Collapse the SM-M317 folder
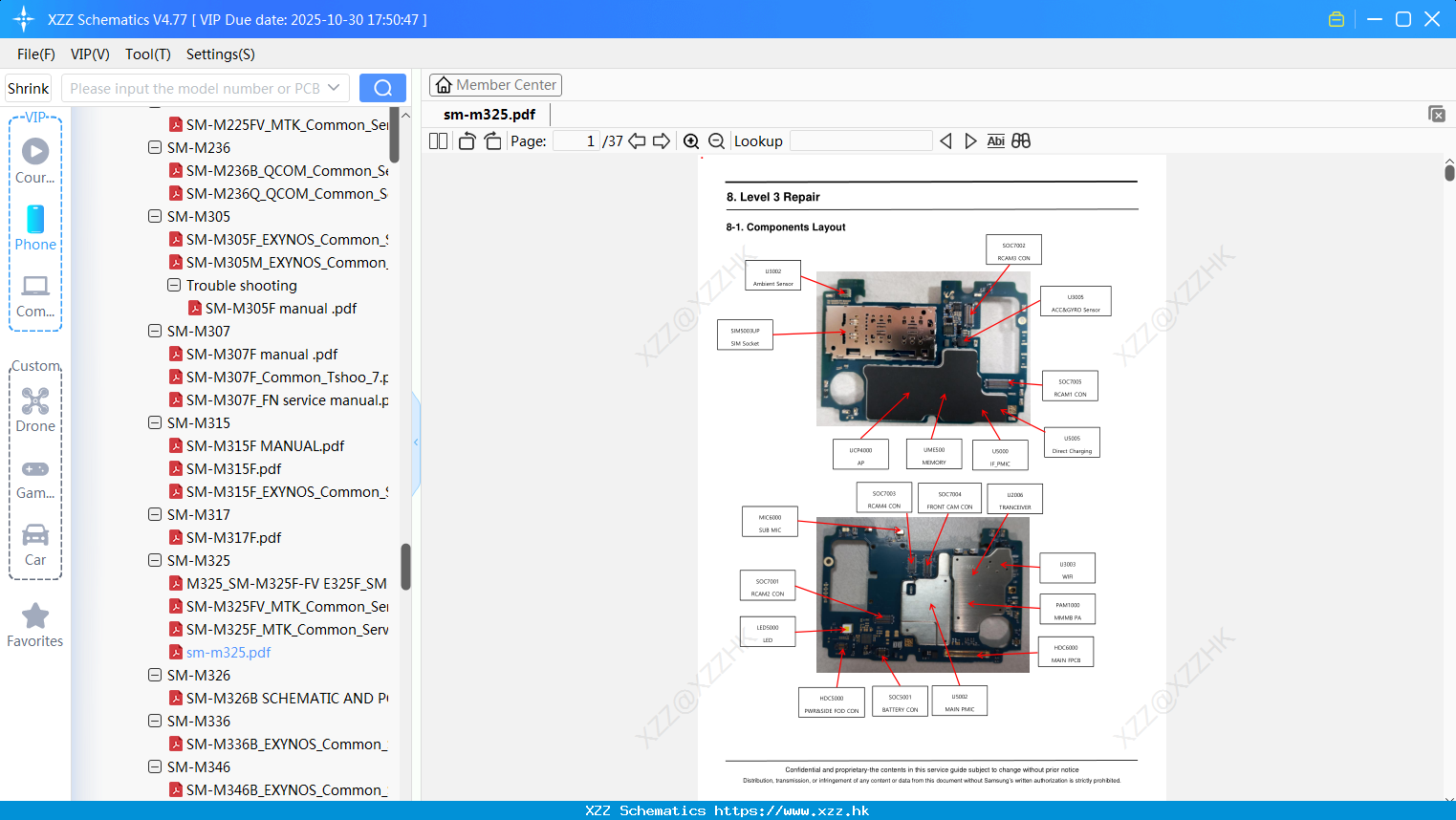Viewport: 1456px width, 820px height. click(x=155, y=515)
